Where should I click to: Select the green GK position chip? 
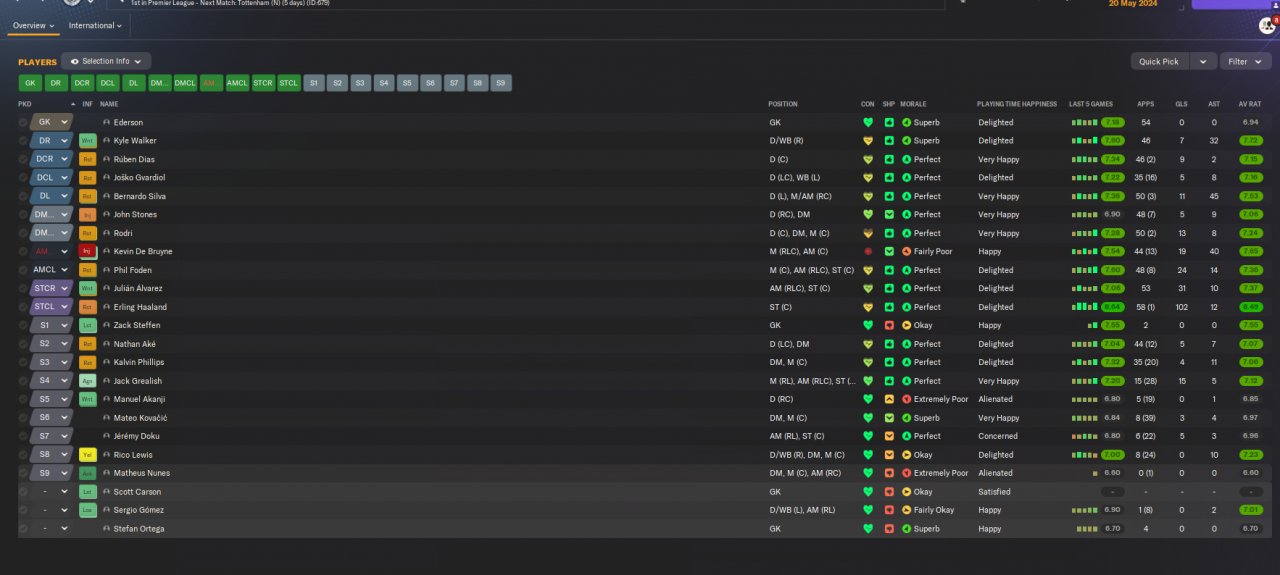point(31,83)
